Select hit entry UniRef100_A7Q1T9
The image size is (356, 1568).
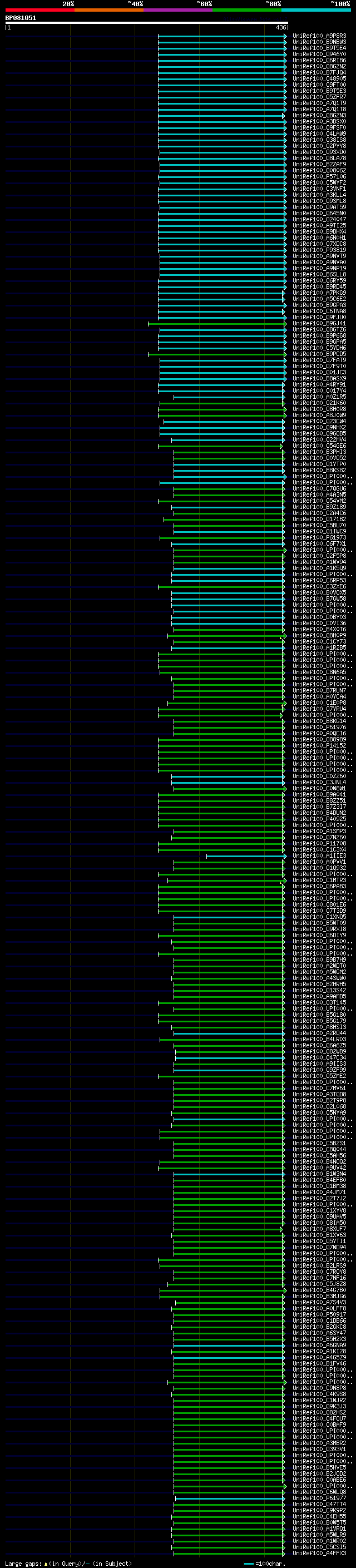(x=319, y=103)
